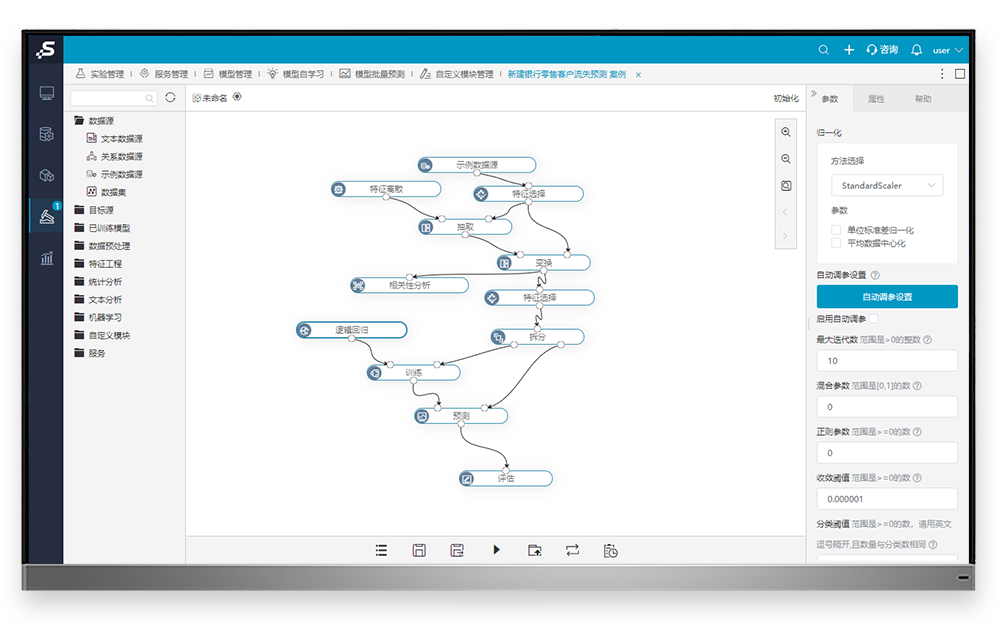Expand the 机器学习 folder in tree

click(104, 317)
